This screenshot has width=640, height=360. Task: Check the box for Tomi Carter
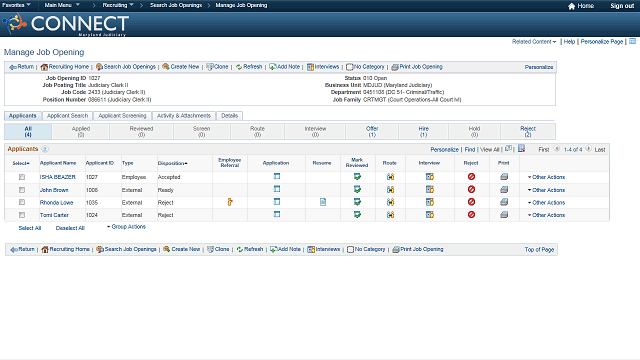[x=22, y=215]
